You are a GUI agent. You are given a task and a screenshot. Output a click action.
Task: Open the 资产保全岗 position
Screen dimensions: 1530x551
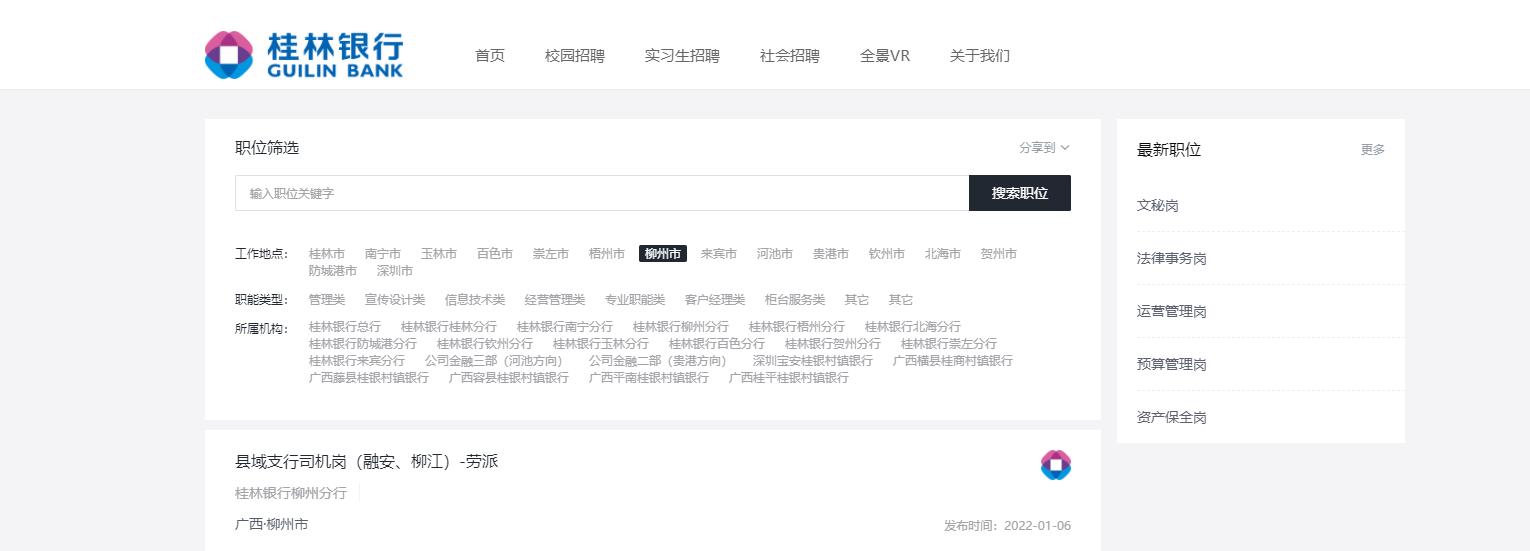click(x=1171, y=418)
